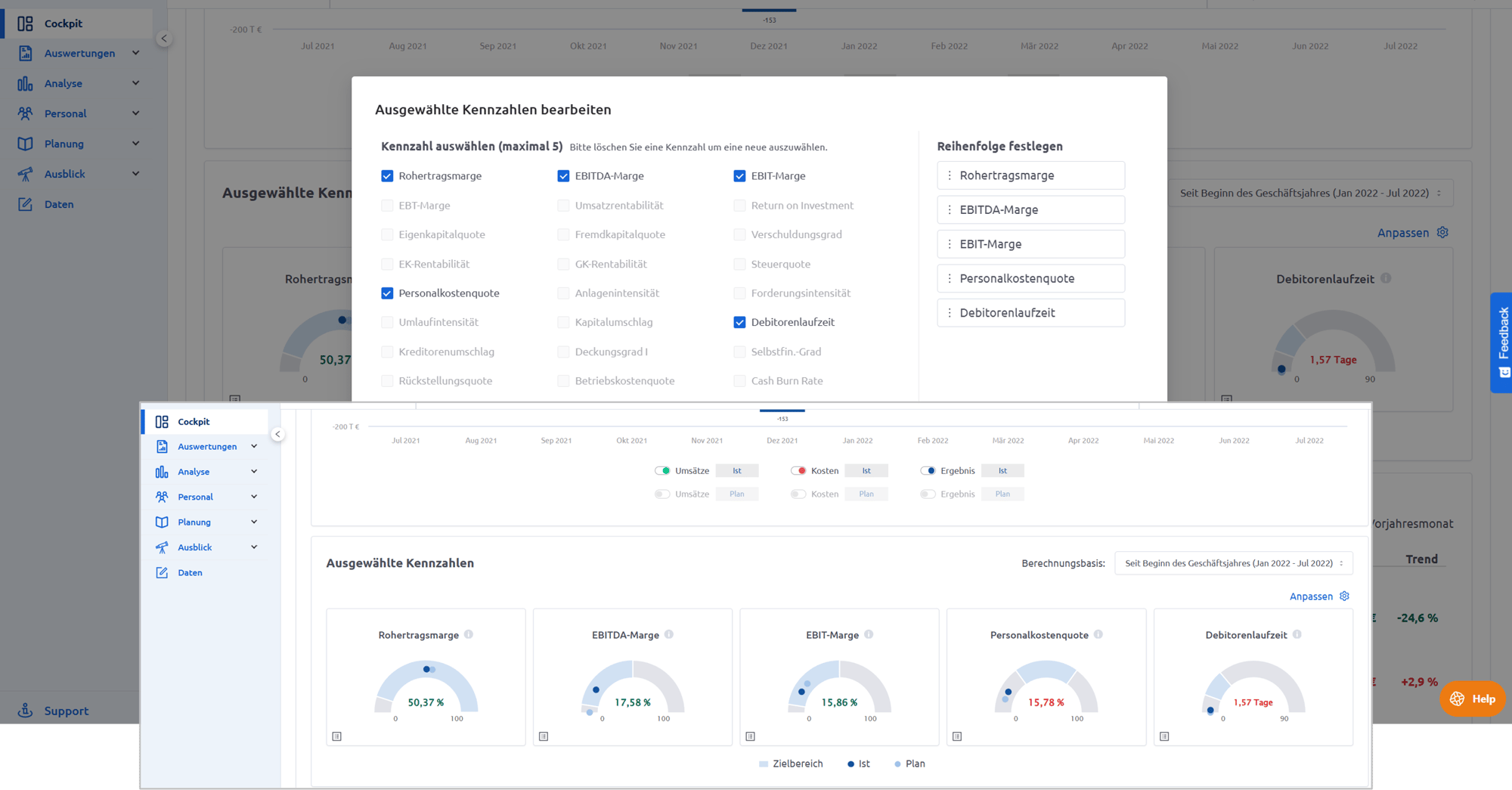Click the Cockpit icon in the background sidebar
Image resolution: width=1512 pixels, height=790 pixels.
point(25,23)
